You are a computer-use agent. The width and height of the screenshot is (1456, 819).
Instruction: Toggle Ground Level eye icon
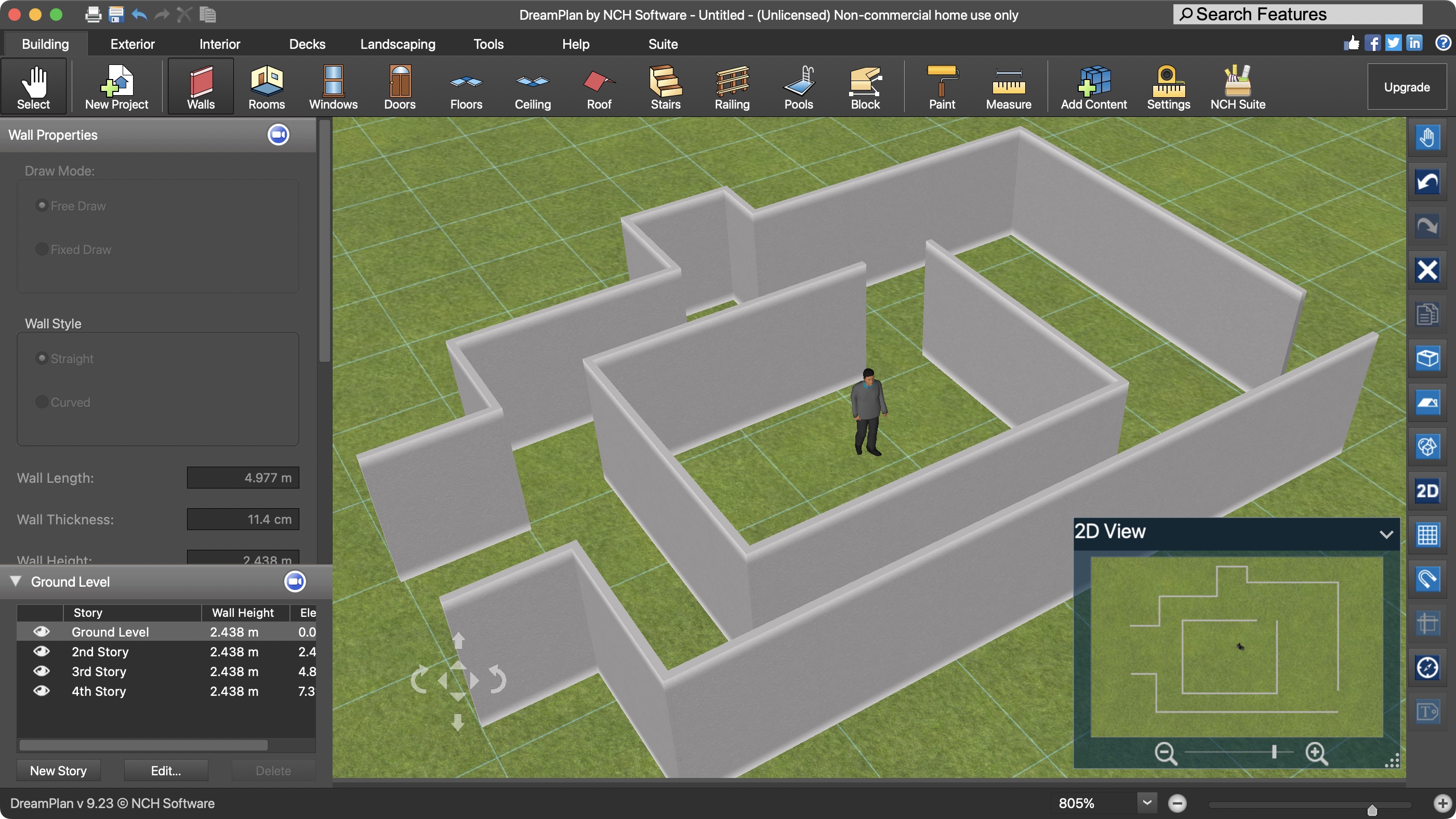(x=41, y=631)
